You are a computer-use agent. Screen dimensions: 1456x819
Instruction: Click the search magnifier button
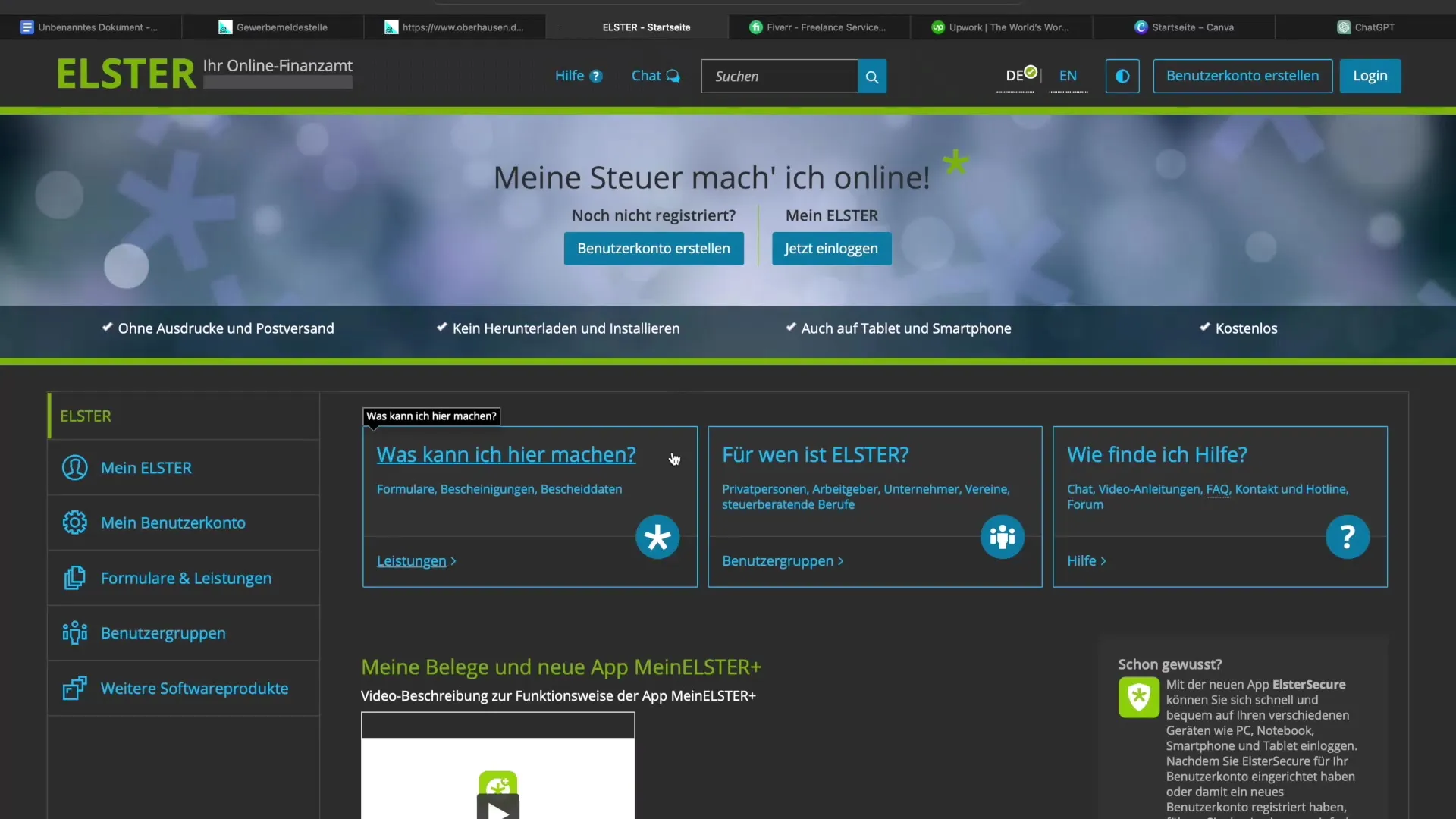click(872, 77)
